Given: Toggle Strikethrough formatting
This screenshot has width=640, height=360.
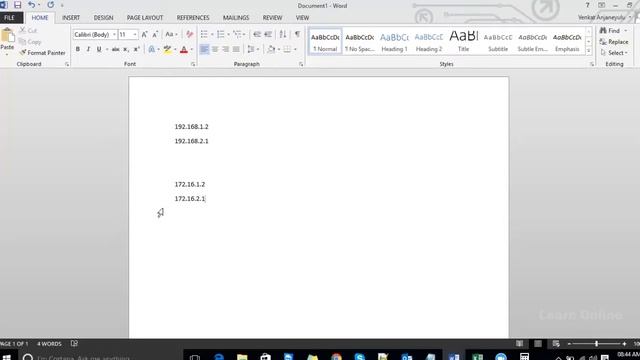Looking at the screenshot, I should 116,49.
